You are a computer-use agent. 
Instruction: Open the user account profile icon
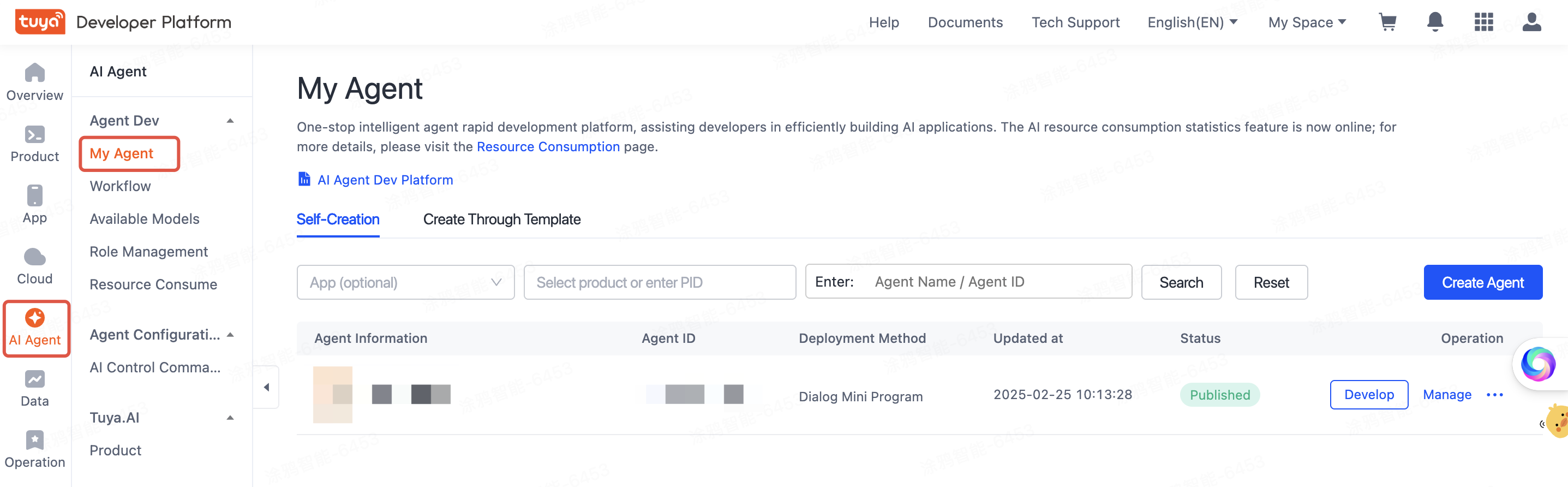click(1531, 22)
